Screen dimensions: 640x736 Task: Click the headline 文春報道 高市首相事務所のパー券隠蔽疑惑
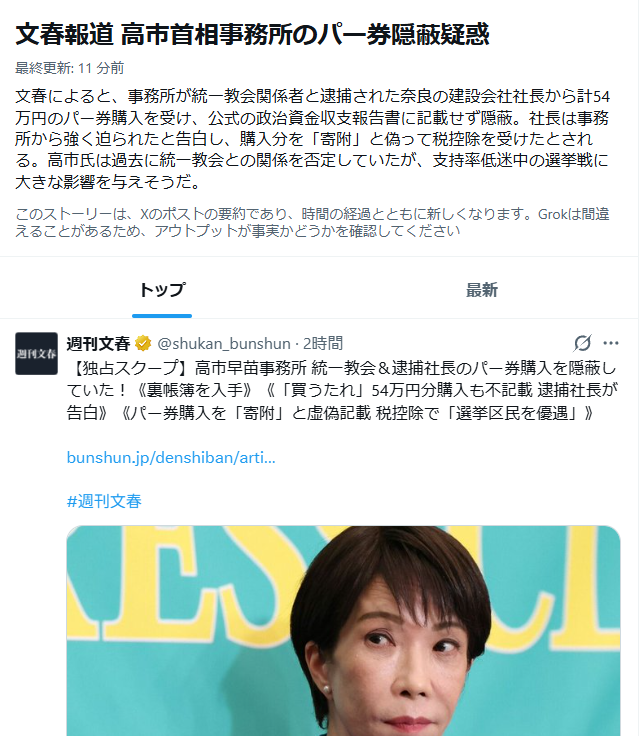[252, 34]
